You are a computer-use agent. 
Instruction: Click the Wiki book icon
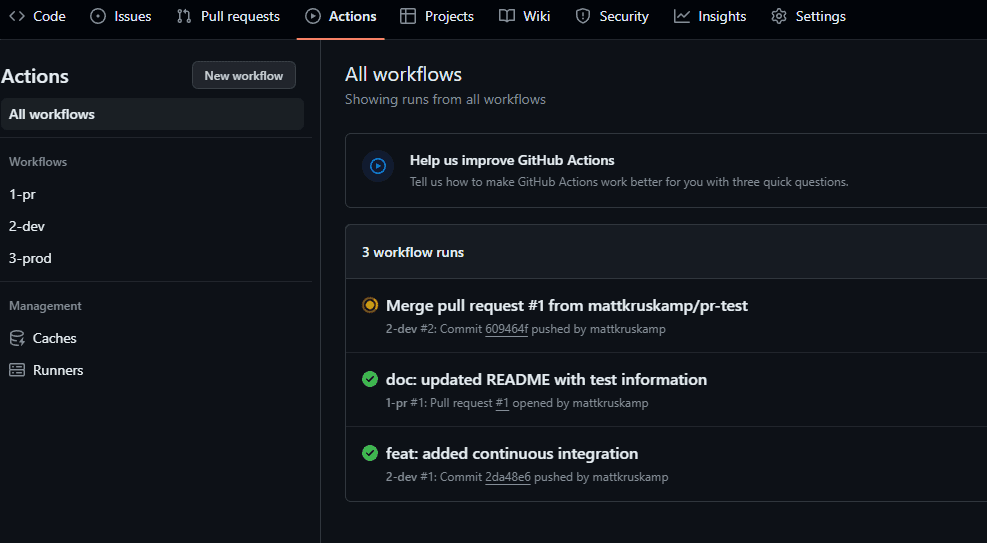[x=507, y=16]
